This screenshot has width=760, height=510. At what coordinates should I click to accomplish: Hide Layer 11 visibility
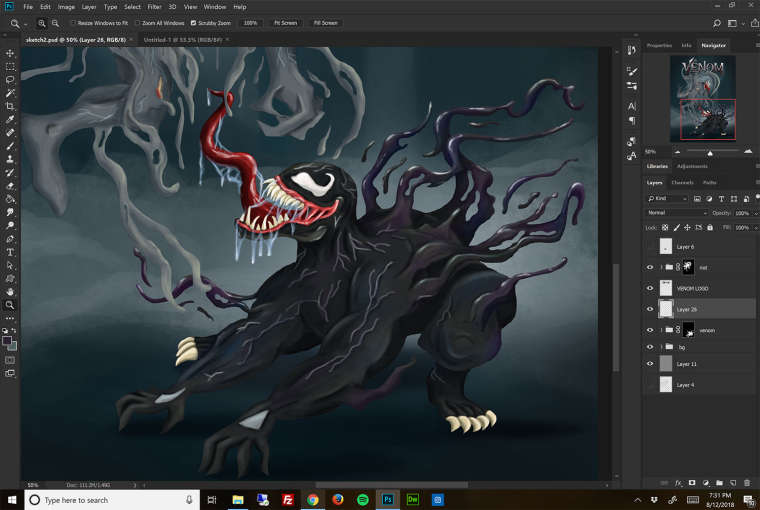pos(650,364)
